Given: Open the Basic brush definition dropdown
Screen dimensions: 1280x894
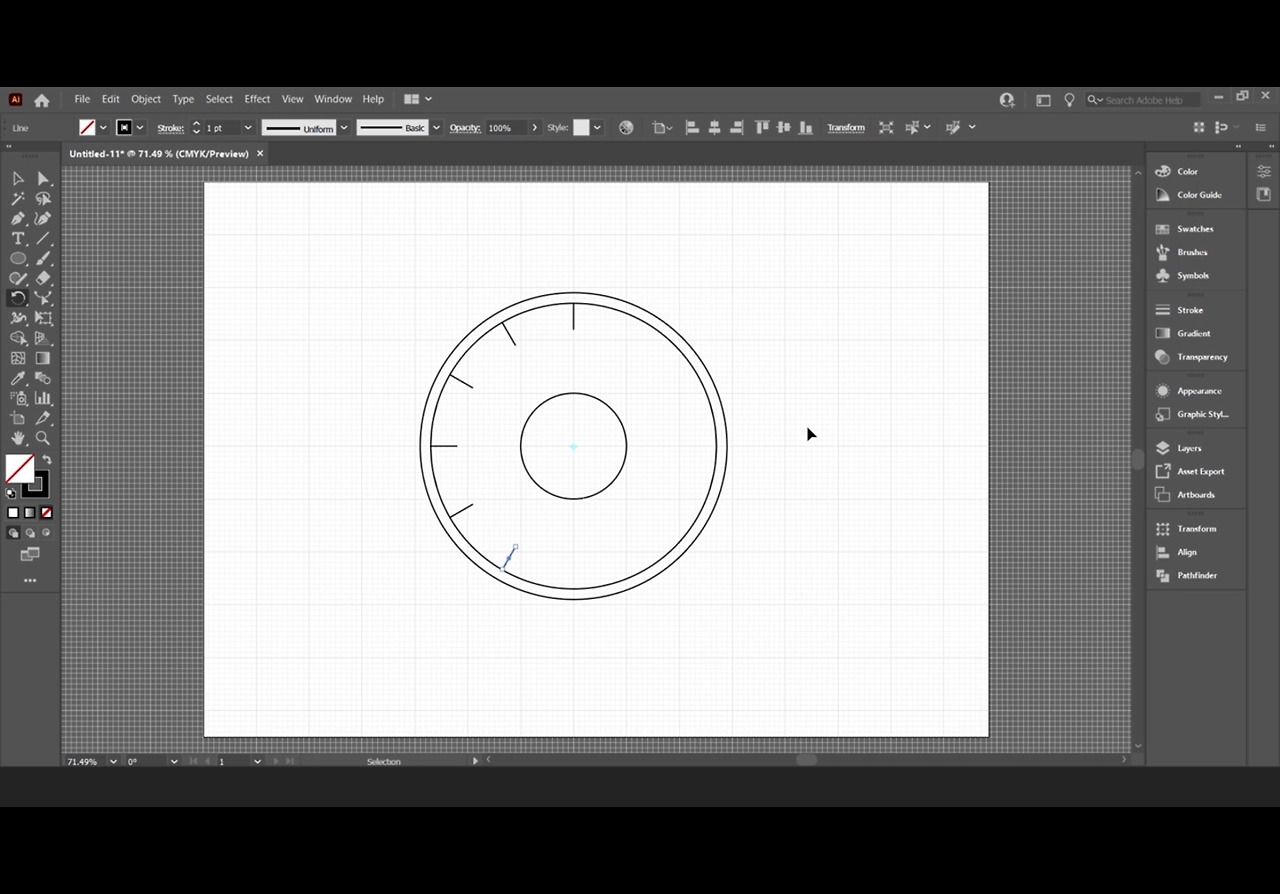Looking at the screenshot, I should click(x=436, y=128).
